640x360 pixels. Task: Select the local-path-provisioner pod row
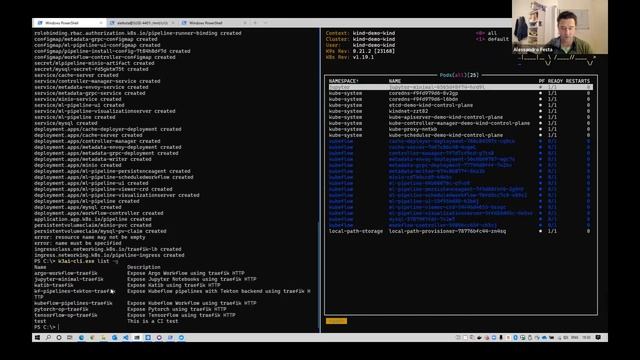[x=460, y=231]
